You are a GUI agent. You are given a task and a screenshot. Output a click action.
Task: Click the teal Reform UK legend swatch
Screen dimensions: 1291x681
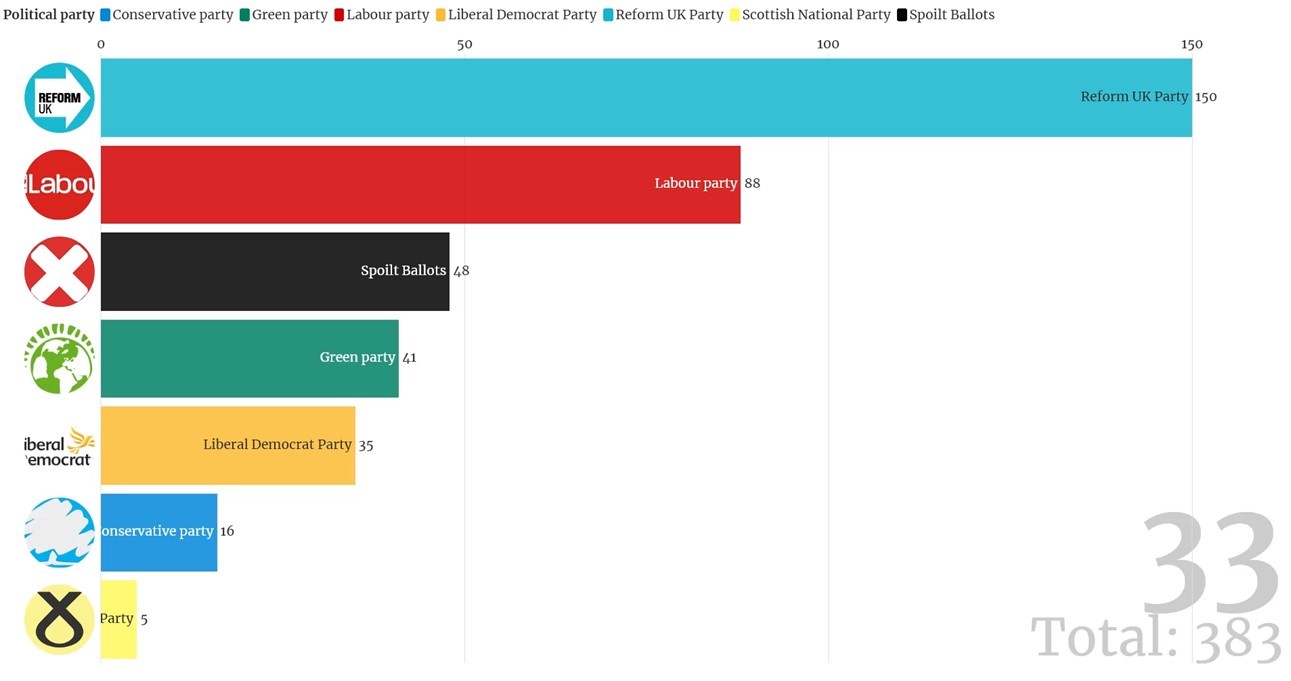tap(608, 15)
